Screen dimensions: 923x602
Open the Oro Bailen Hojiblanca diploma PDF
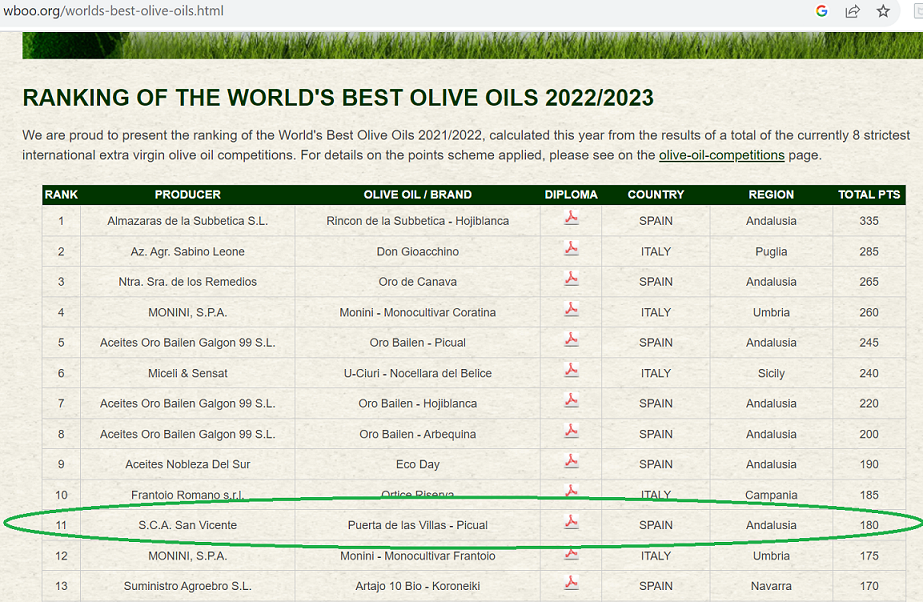click(571, 400)
